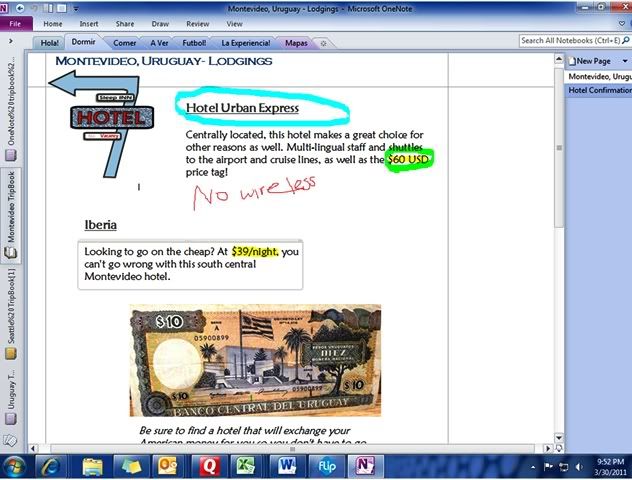
Task: Open the Home ribbon tab
Action: pyautogui.click(x=53, y=24)
